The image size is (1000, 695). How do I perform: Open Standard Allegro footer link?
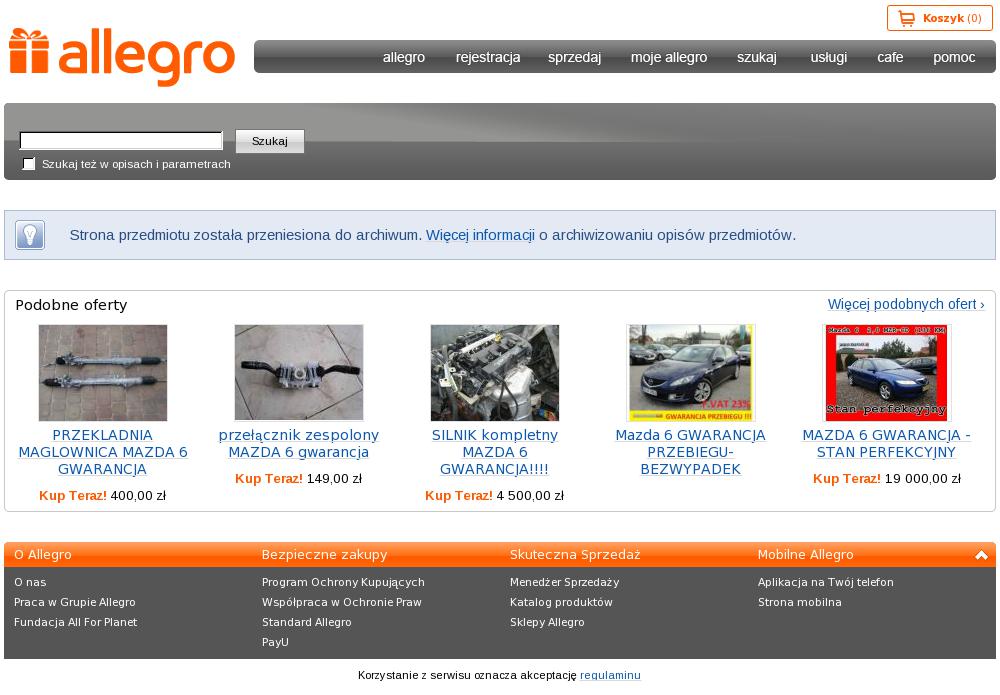(x=307, y=622)
